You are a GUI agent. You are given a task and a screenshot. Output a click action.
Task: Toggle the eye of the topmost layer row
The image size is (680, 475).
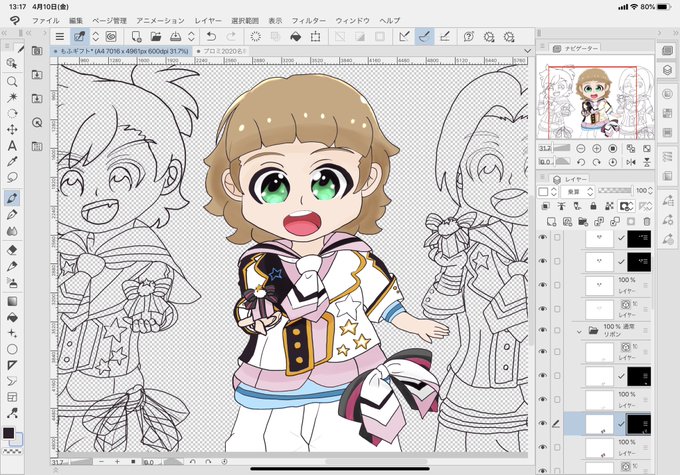click(x=543, y=237)
